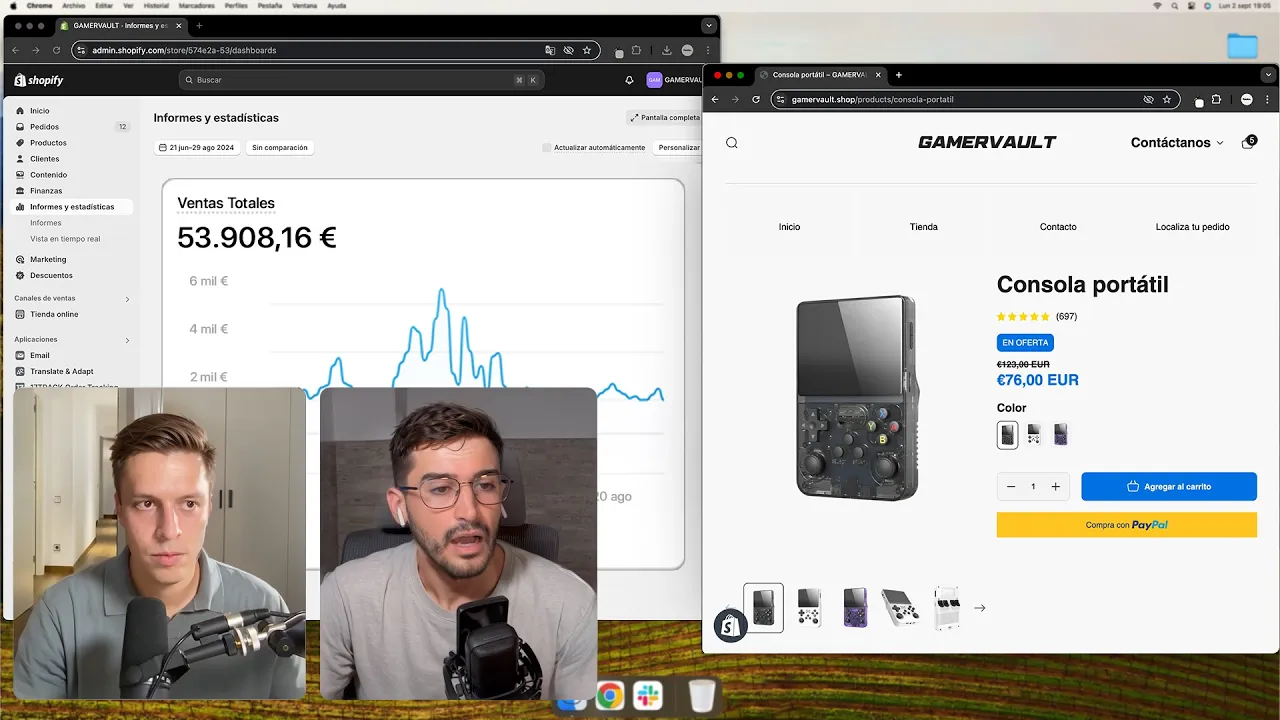Increase product quantity with the plus button

pyautogui.click(x=1055, y=487)
